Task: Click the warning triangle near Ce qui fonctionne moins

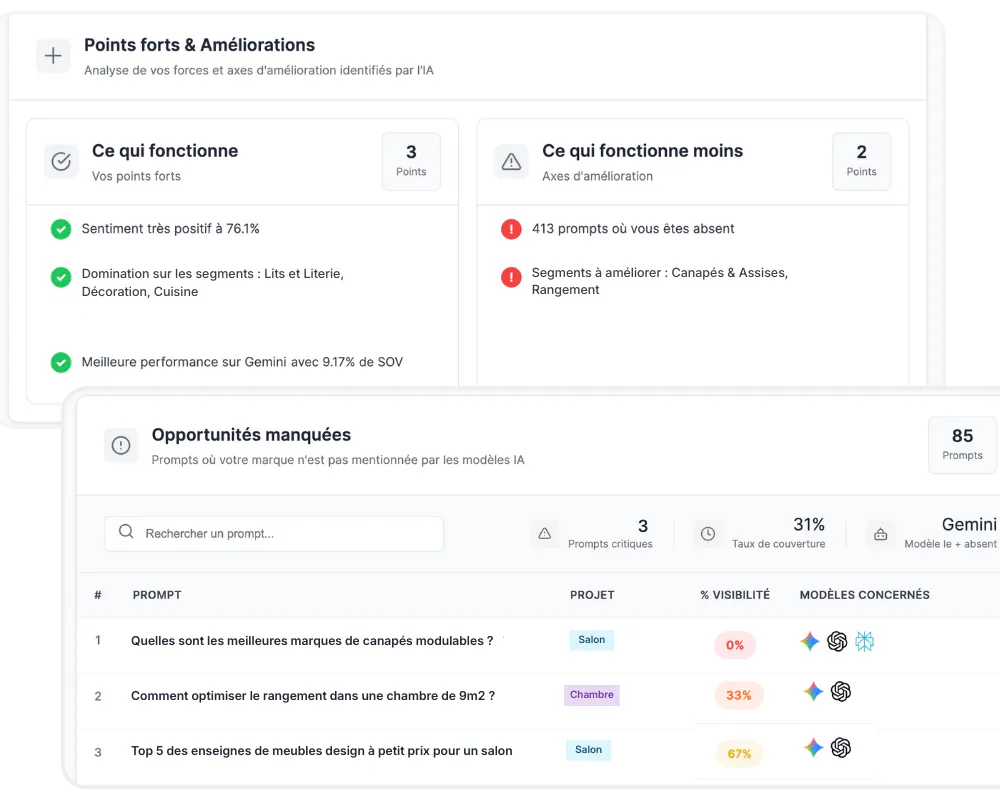Action: coord(511,161)
